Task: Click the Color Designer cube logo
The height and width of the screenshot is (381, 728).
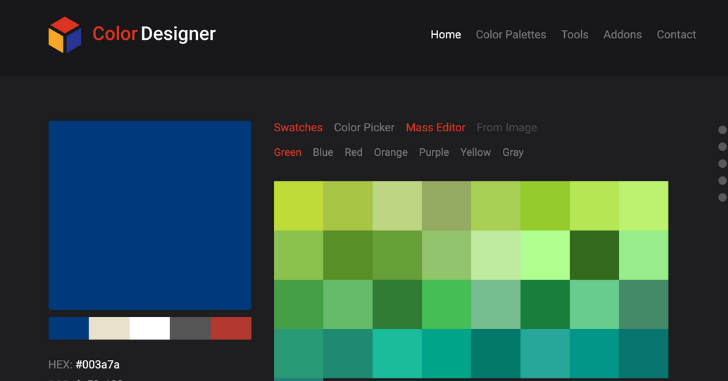Action: click(65, 35)
